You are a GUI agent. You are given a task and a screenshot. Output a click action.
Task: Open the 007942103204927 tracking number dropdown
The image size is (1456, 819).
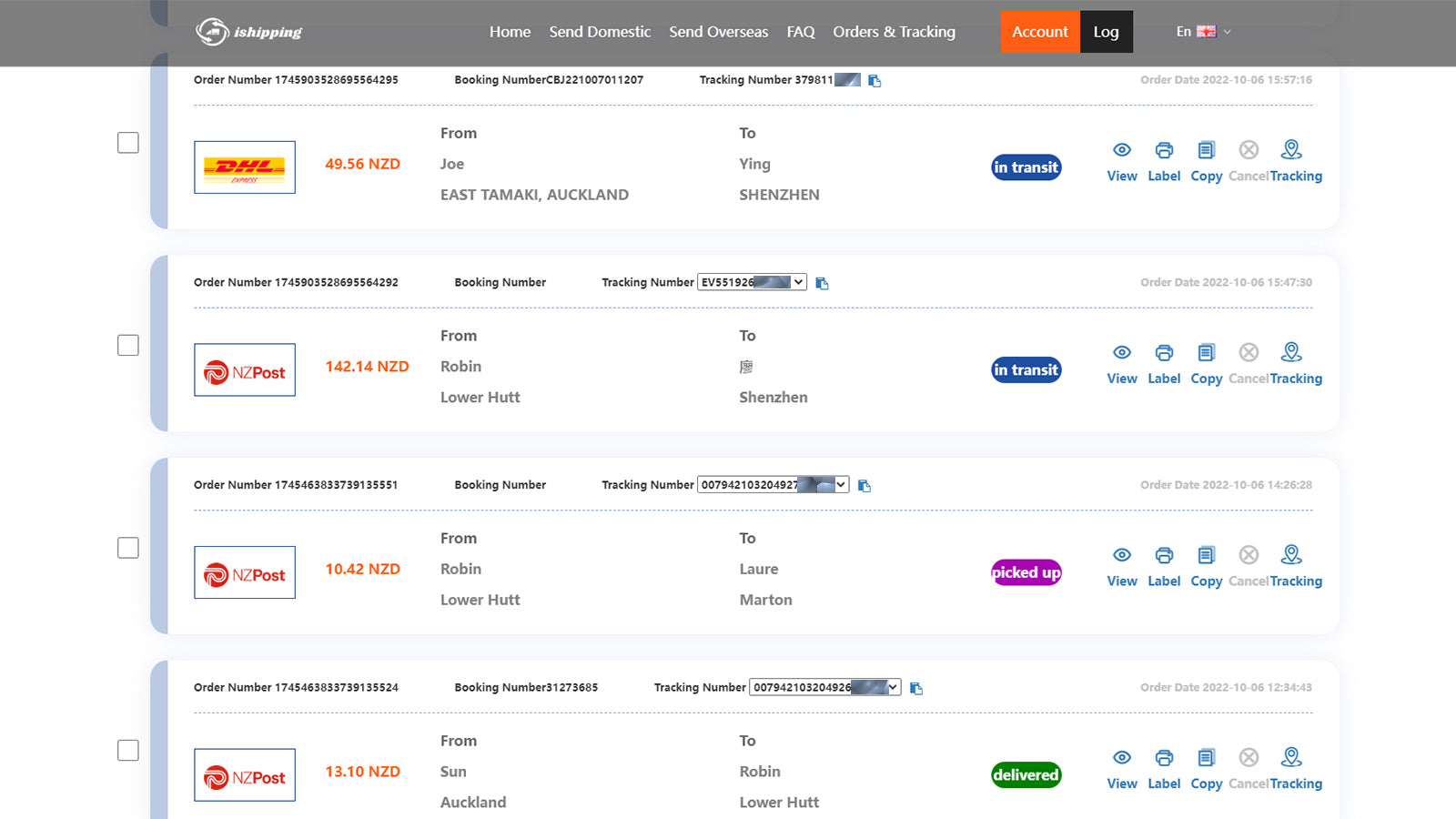point(840,485)
